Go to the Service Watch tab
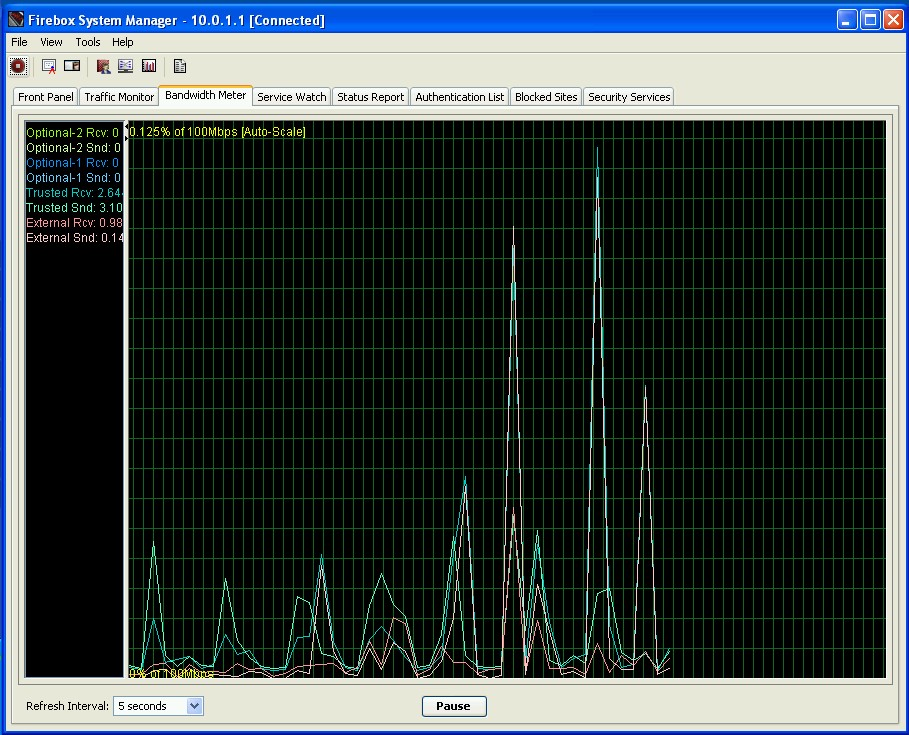Screen dimensions: 909x735 [291, 97]
